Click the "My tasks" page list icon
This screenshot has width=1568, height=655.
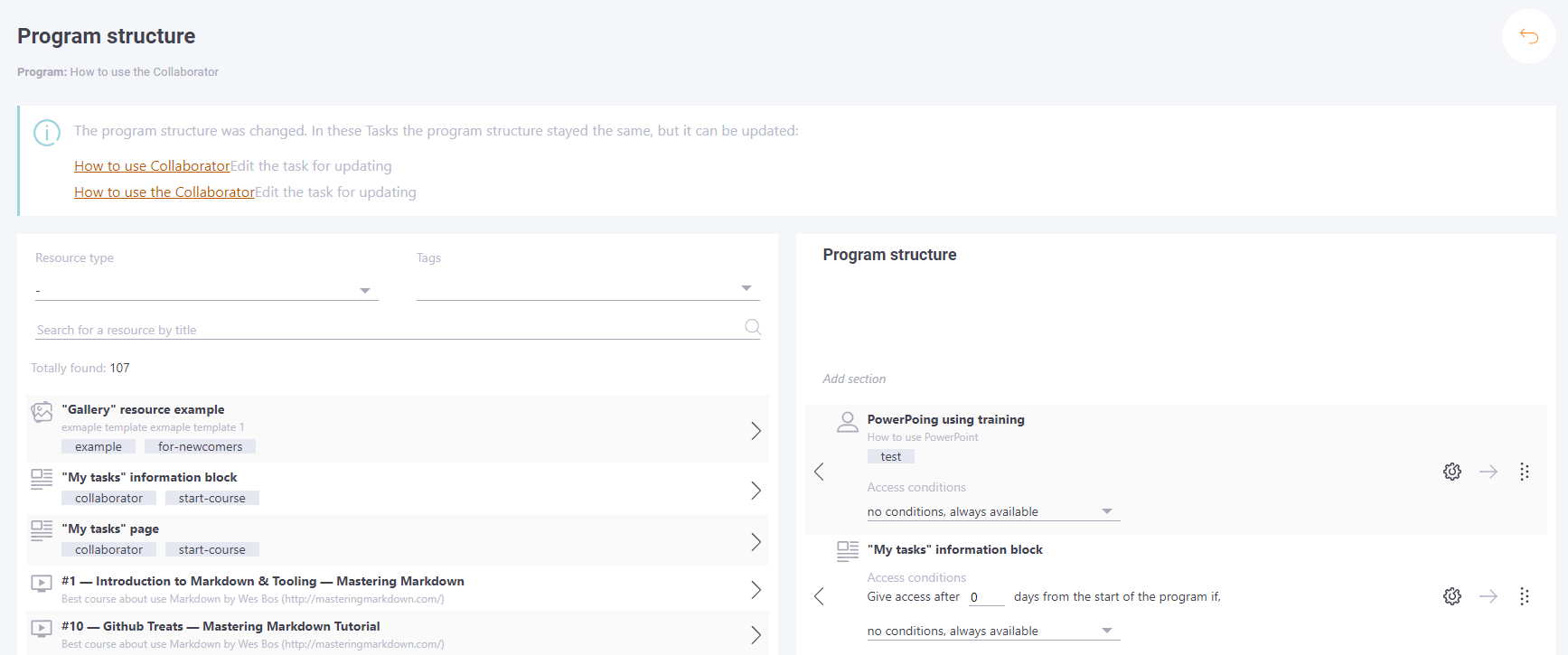coord(42,530)
